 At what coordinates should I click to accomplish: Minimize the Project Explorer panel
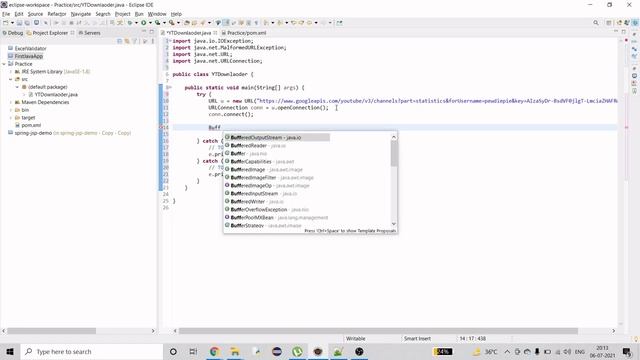(144, 32)
